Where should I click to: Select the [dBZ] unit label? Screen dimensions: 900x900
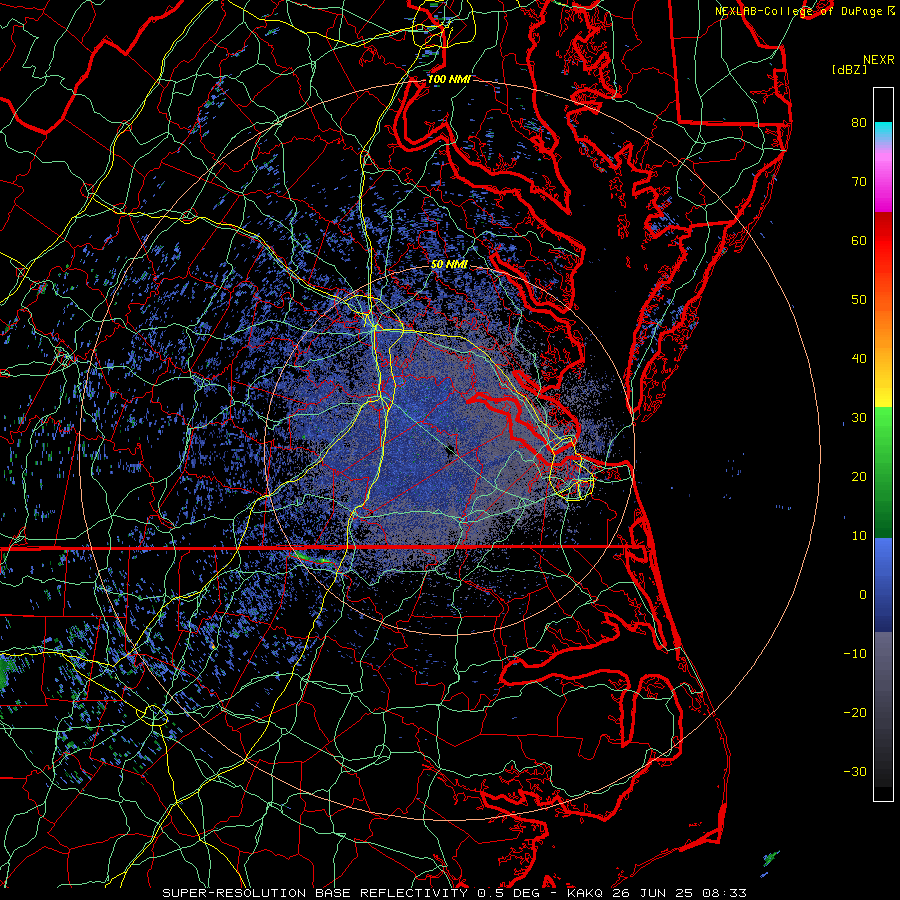849,70
